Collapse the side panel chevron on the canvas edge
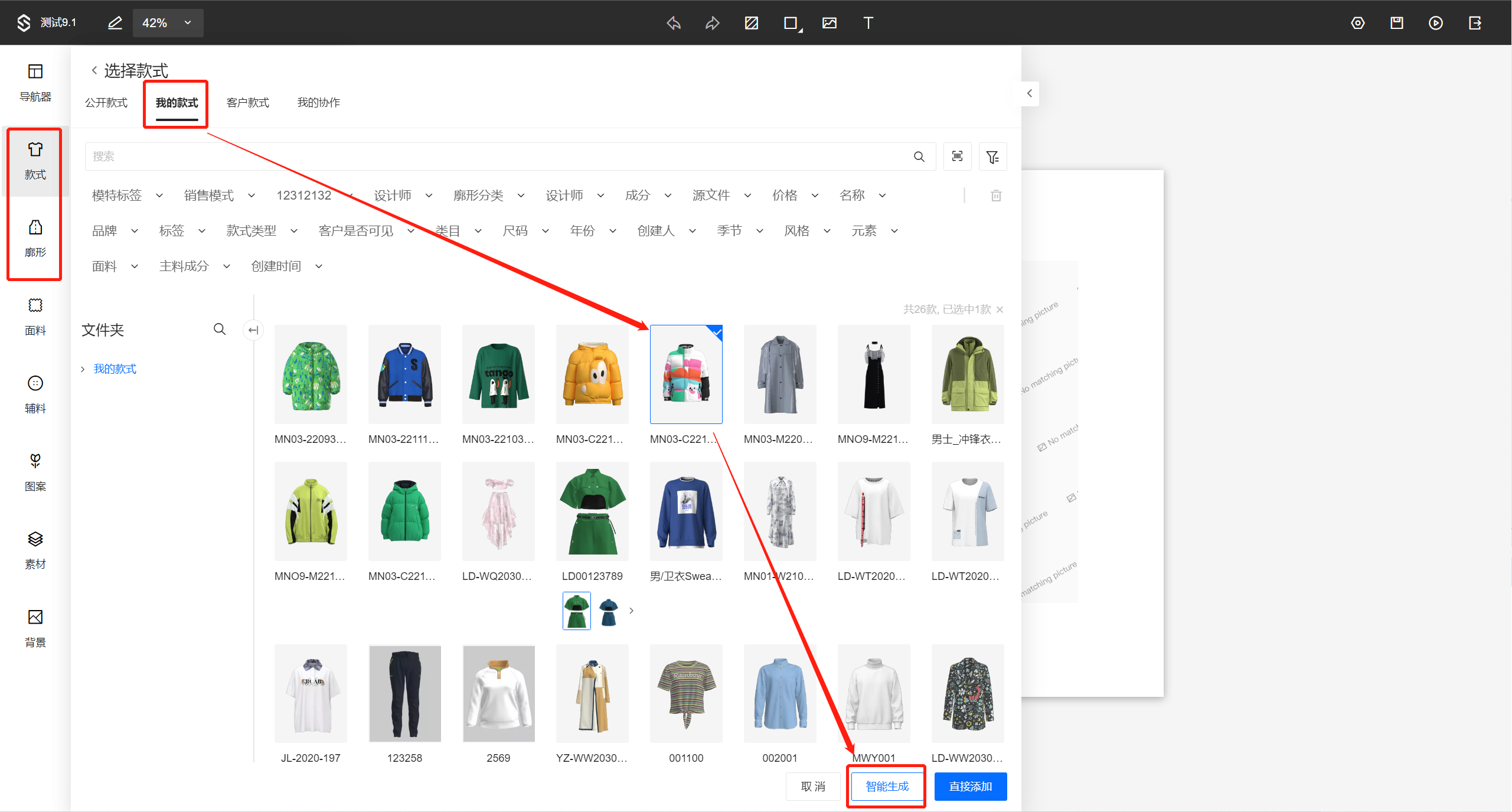 tap(1030, 93)
